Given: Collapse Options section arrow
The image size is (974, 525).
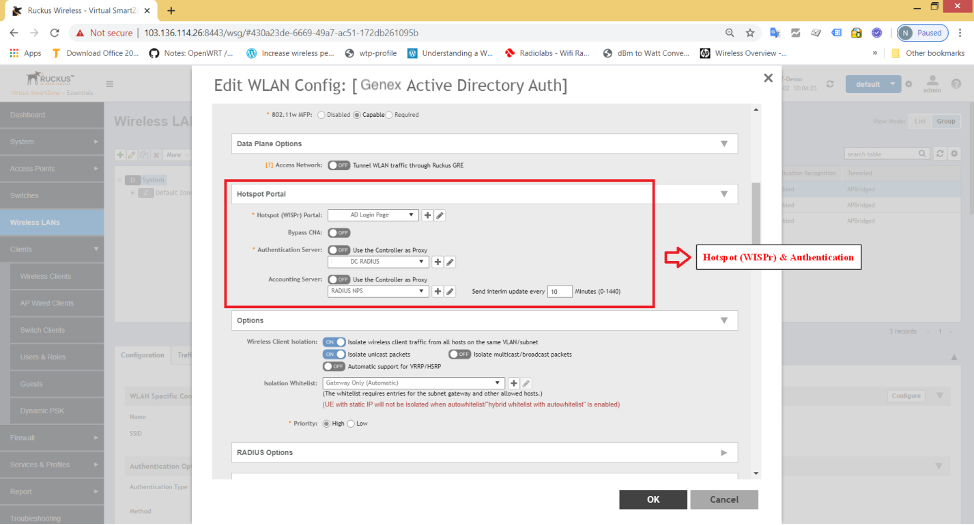Looking at the screenshot, I should [724, 321].
